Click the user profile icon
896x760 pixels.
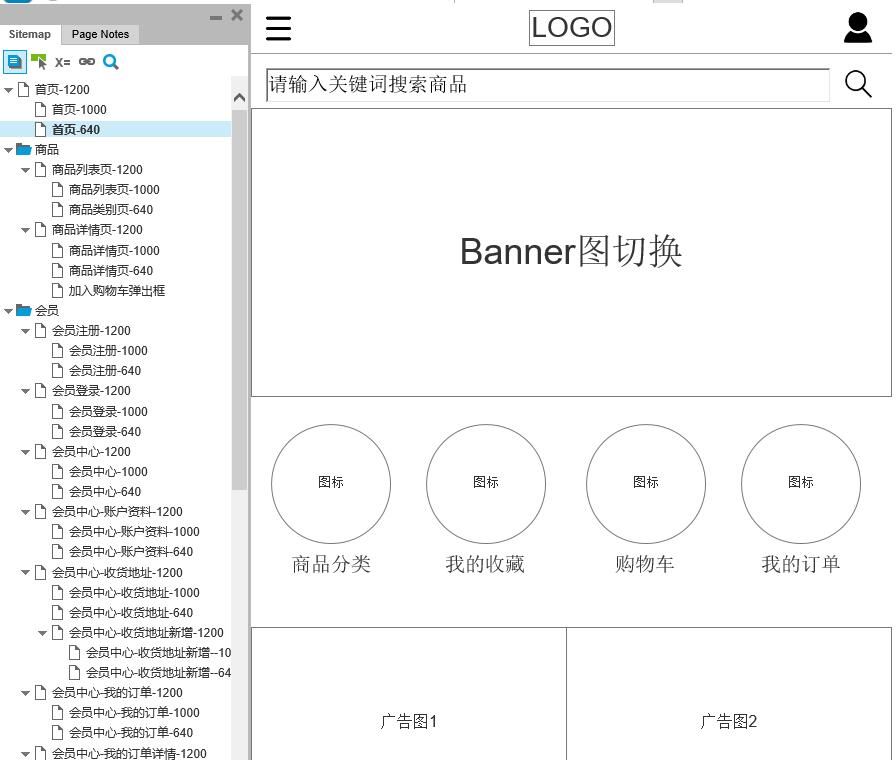coord(857,28)
